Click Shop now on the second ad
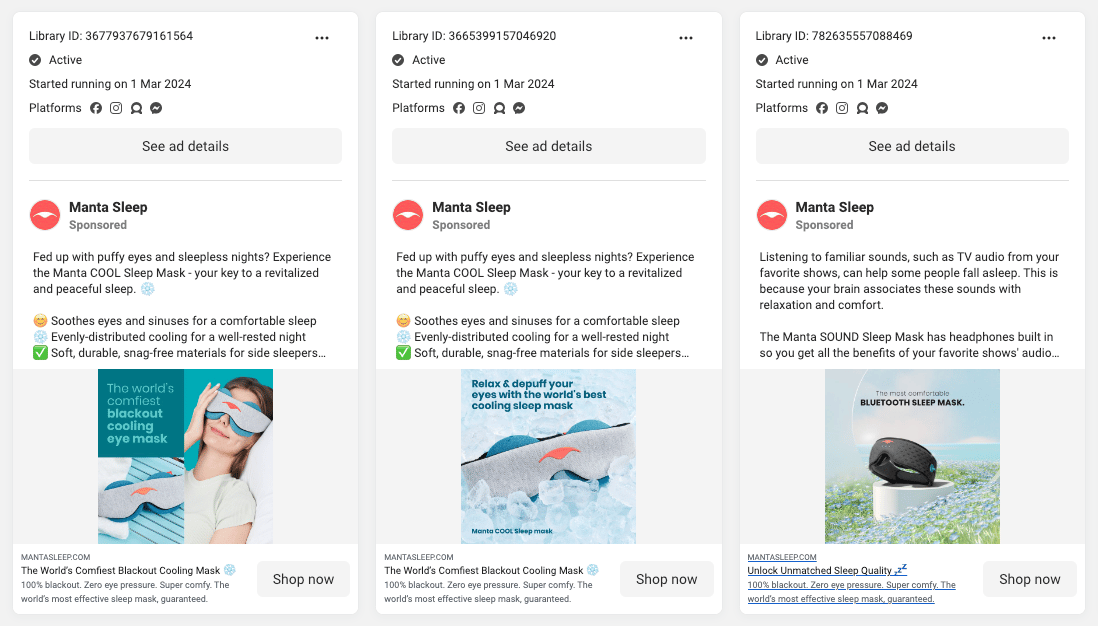The width and height of the screenshot is (1098, 626). (666, 579)
